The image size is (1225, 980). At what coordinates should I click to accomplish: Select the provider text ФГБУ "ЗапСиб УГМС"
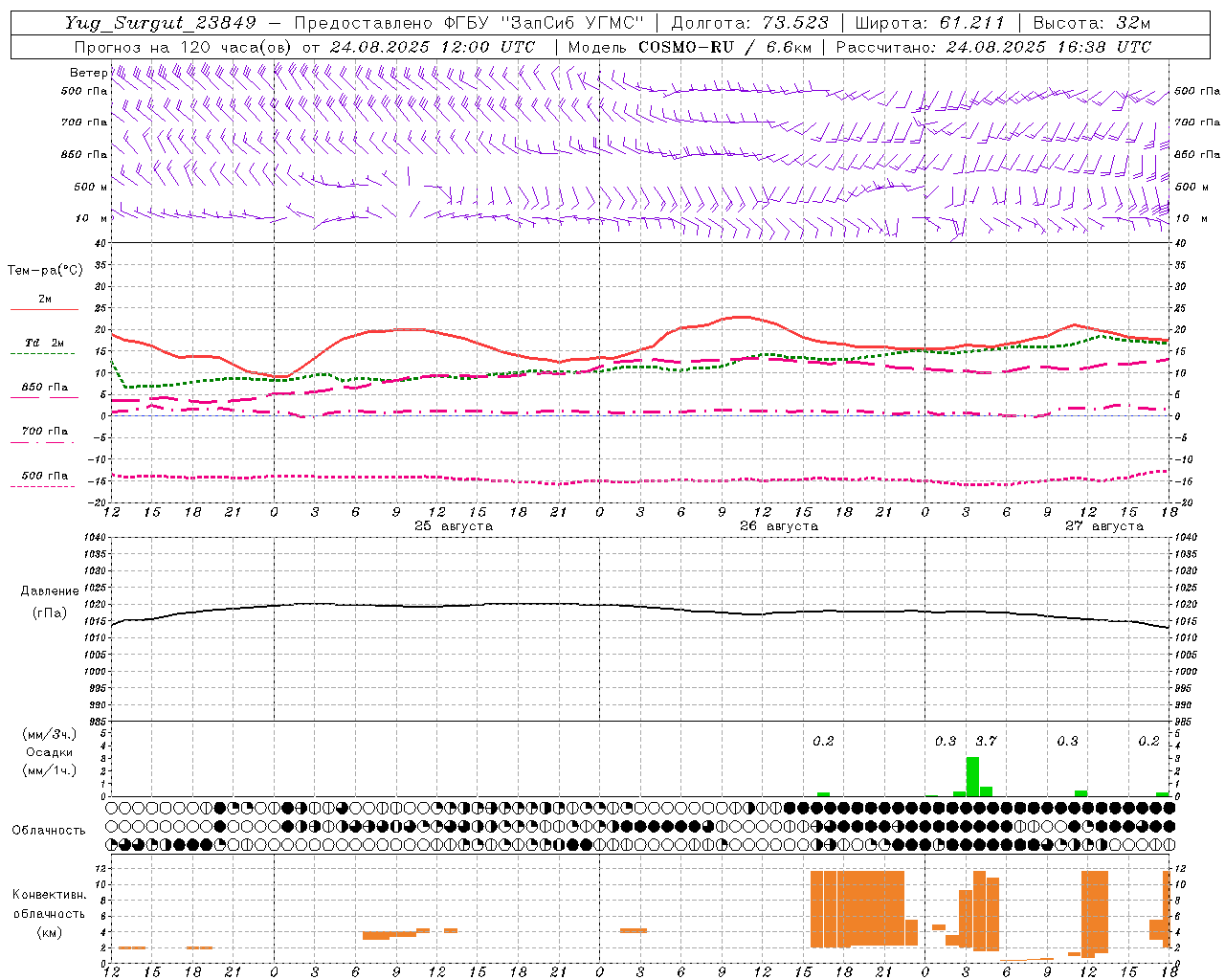[545, 23]
